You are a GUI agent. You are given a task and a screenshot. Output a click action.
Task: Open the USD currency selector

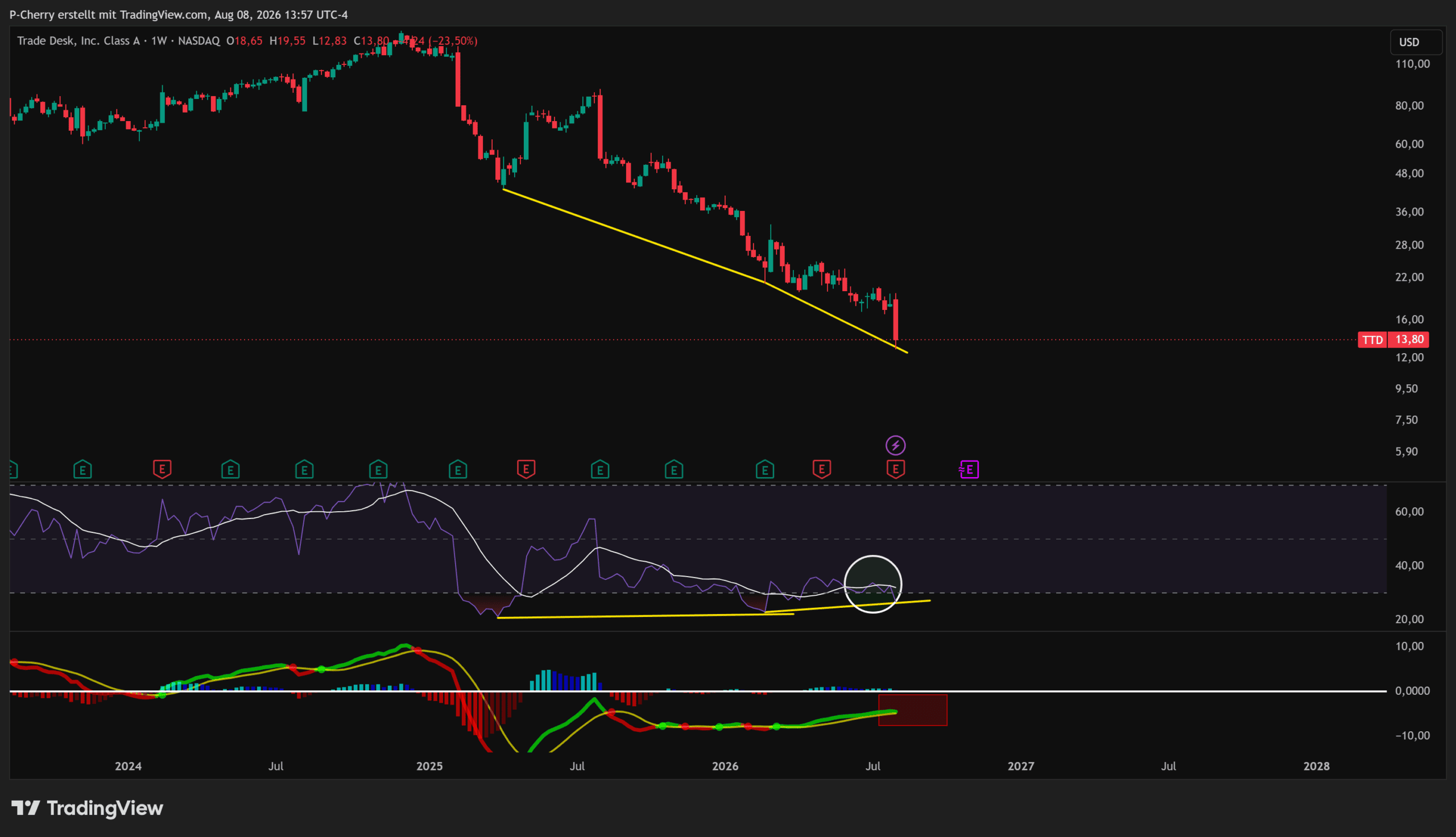1416,42
